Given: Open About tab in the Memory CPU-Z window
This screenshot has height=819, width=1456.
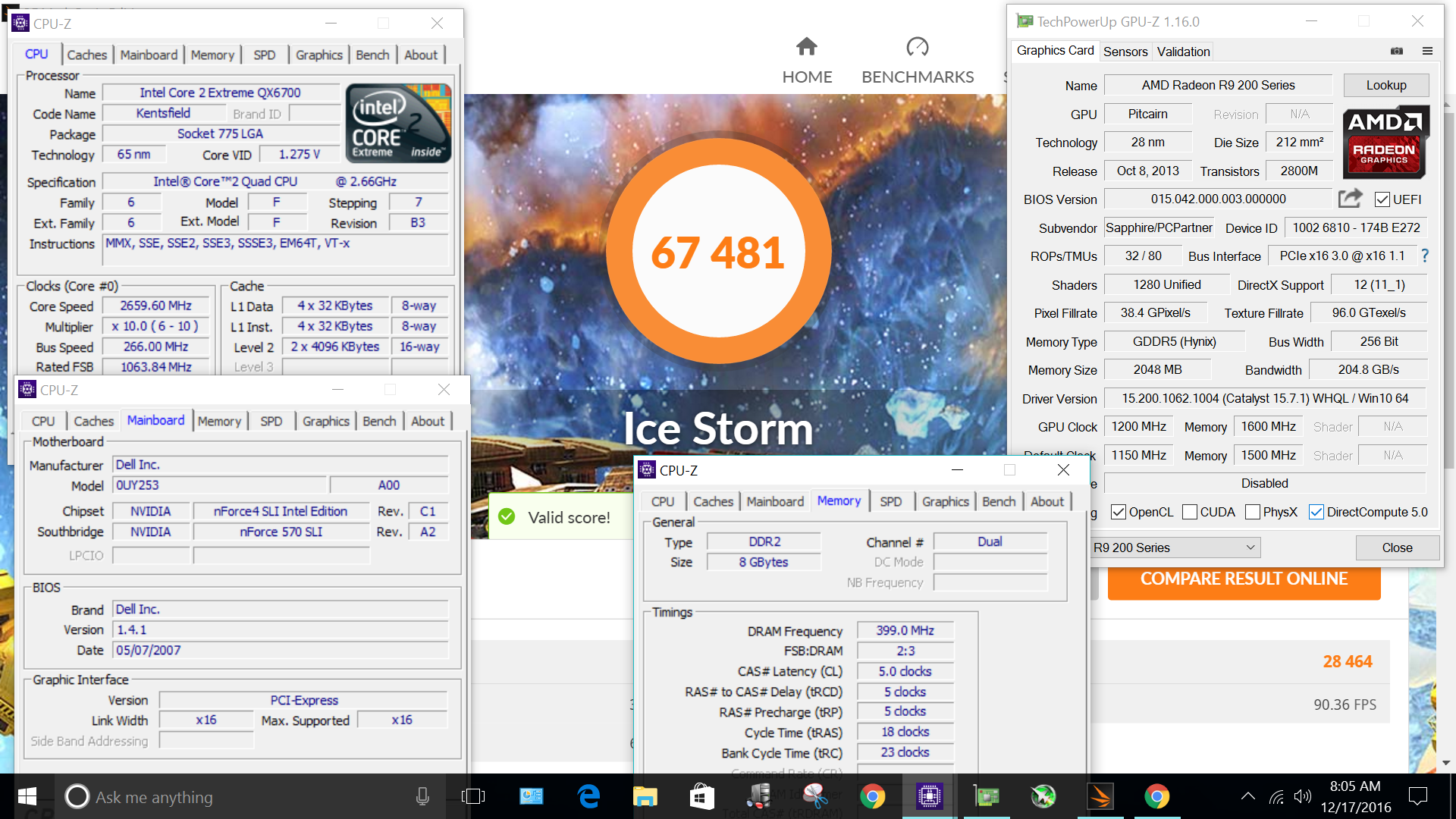Looking at the screenshot, I should pyautogui.click(x=1046, y=501).
